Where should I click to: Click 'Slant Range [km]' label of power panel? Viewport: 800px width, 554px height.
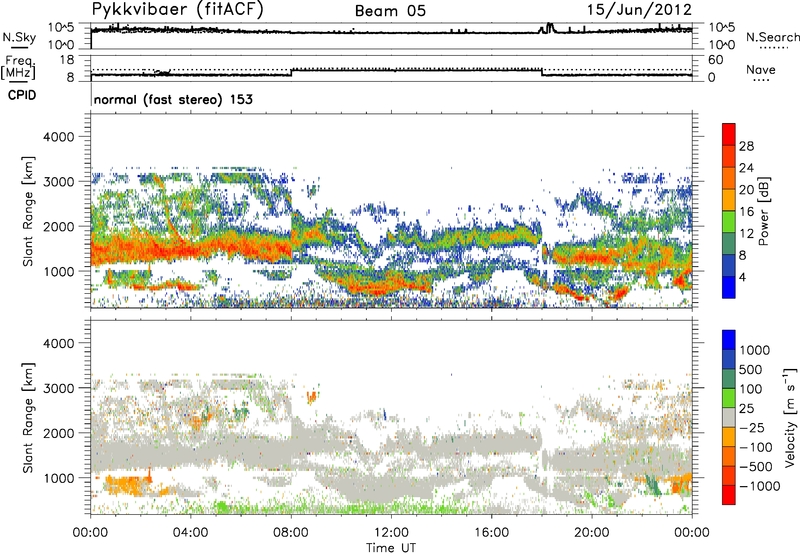tap(28, 211)
